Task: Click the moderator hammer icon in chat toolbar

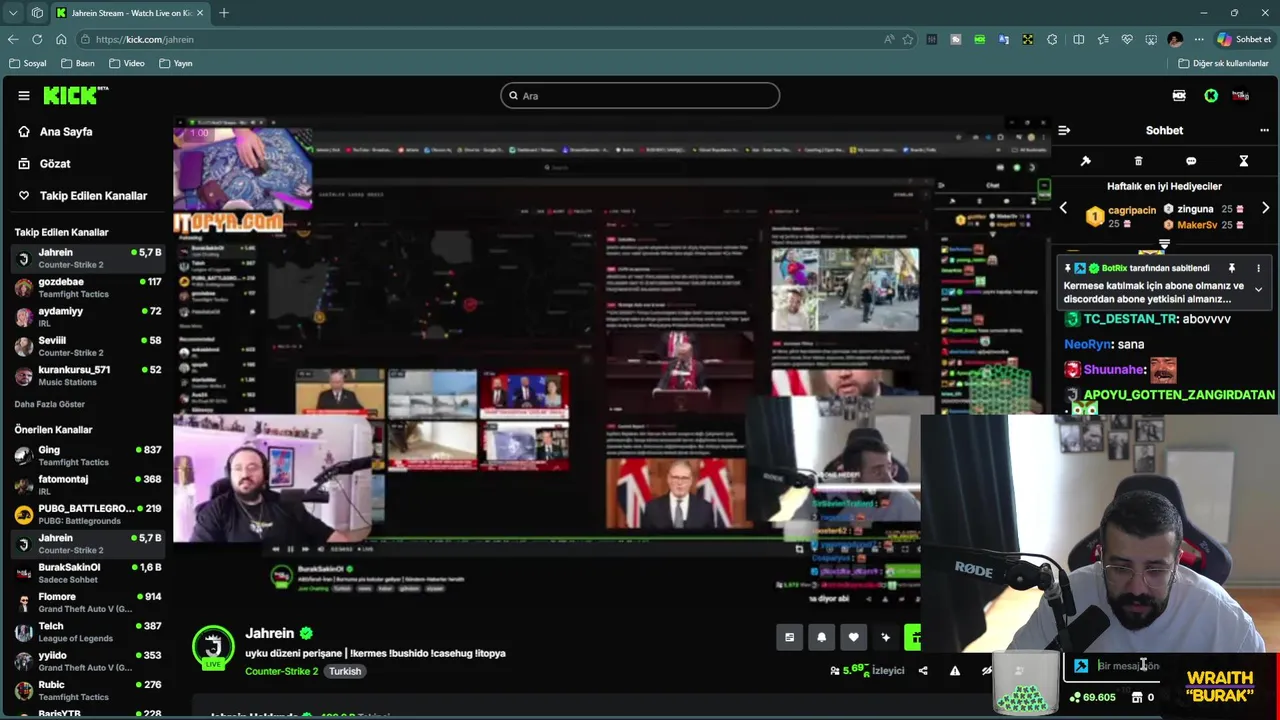Action: tap(1085, 161)
